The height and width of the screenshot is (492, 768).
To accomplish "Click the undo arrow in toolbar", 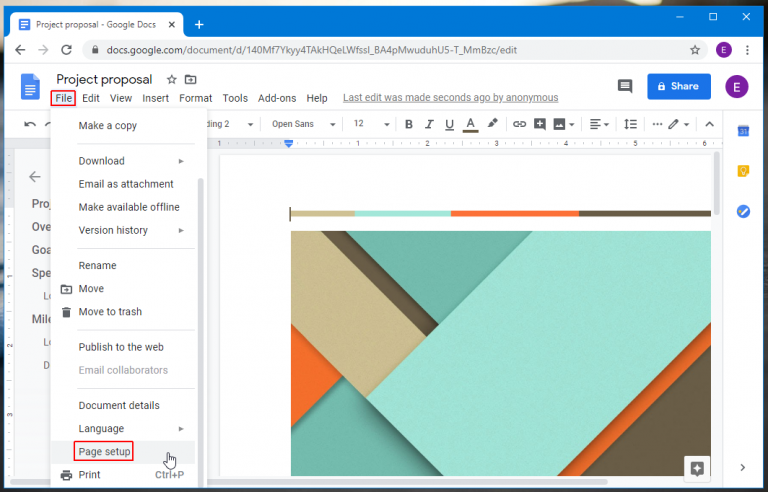I will click(30, 124).
